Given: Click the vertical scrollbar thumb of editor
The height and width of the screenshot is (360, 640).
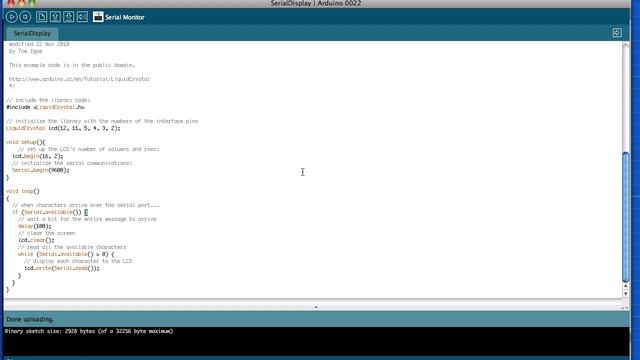Looking at the screenshot, I should (625, 217).
